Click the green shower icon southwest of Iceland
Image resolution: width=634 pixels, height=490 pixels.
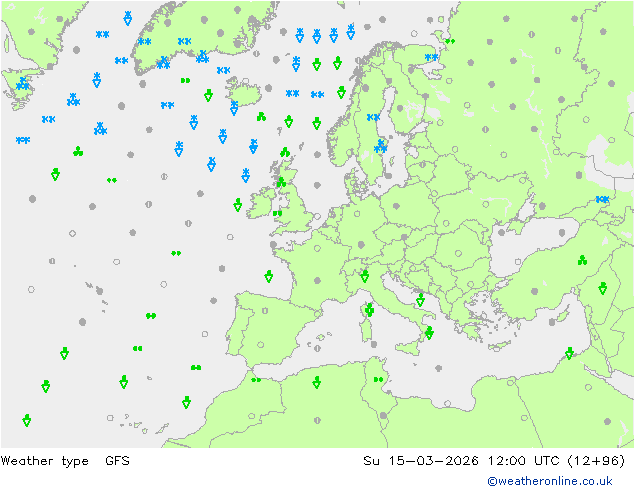click(x=208, y=95)
